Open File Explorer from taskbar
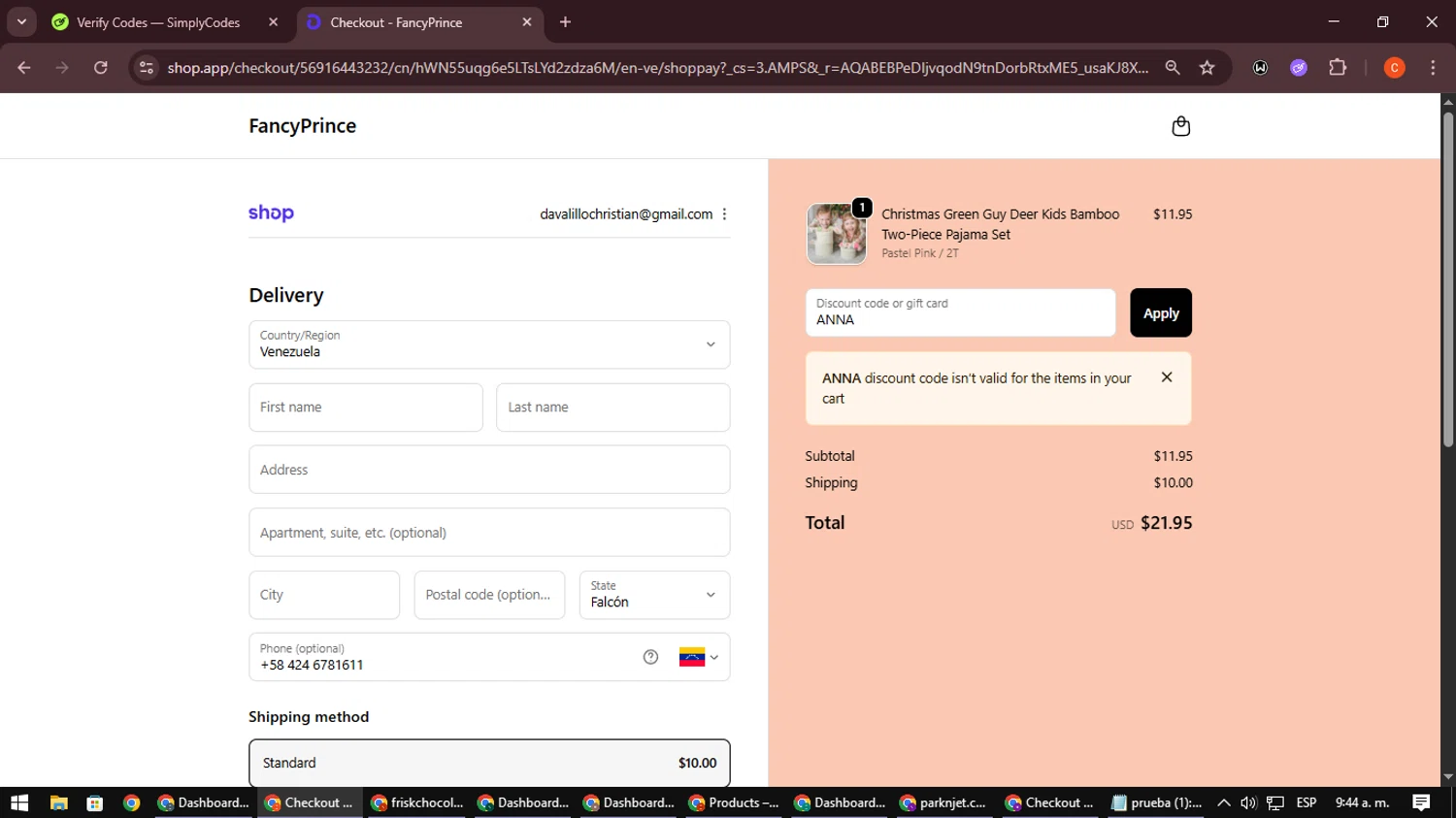Screen dimensions: 1456x818 59,802
